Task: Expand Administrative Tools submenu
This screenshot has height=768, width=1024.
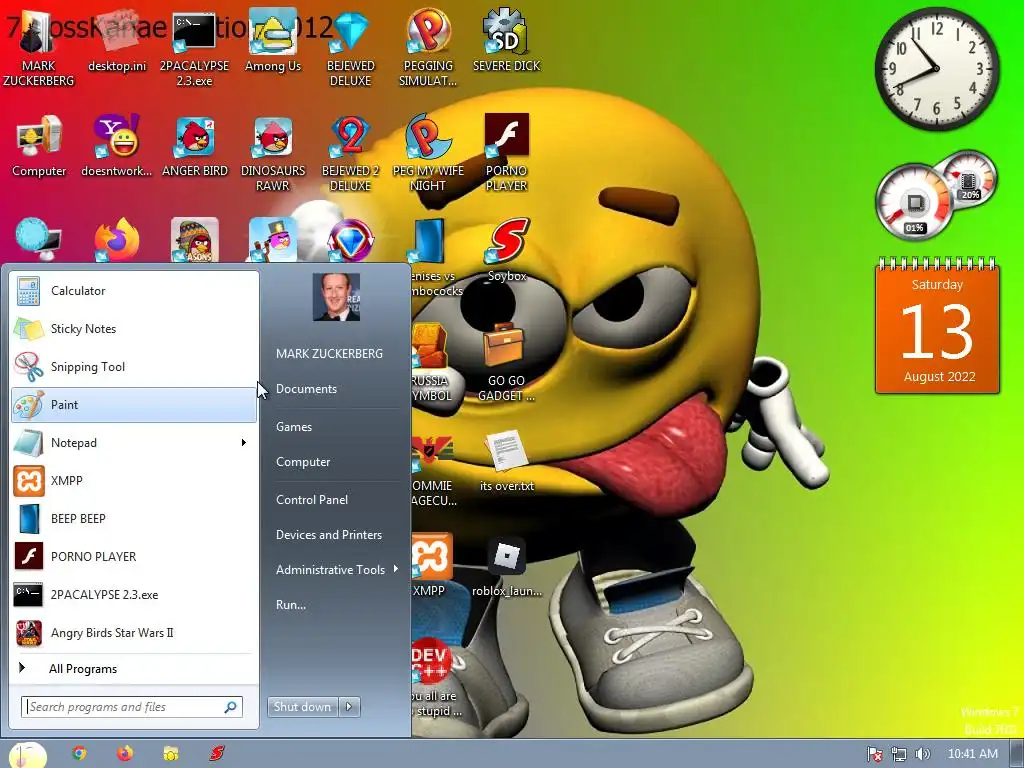Action: point(336,569)
